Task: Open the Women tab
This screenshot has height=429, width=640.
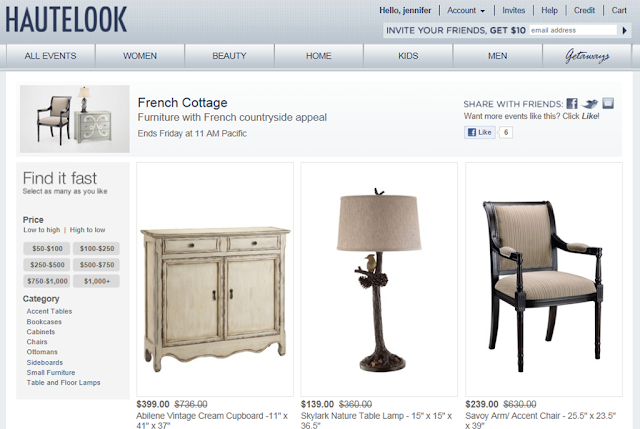Action: (x=140, y=56)
